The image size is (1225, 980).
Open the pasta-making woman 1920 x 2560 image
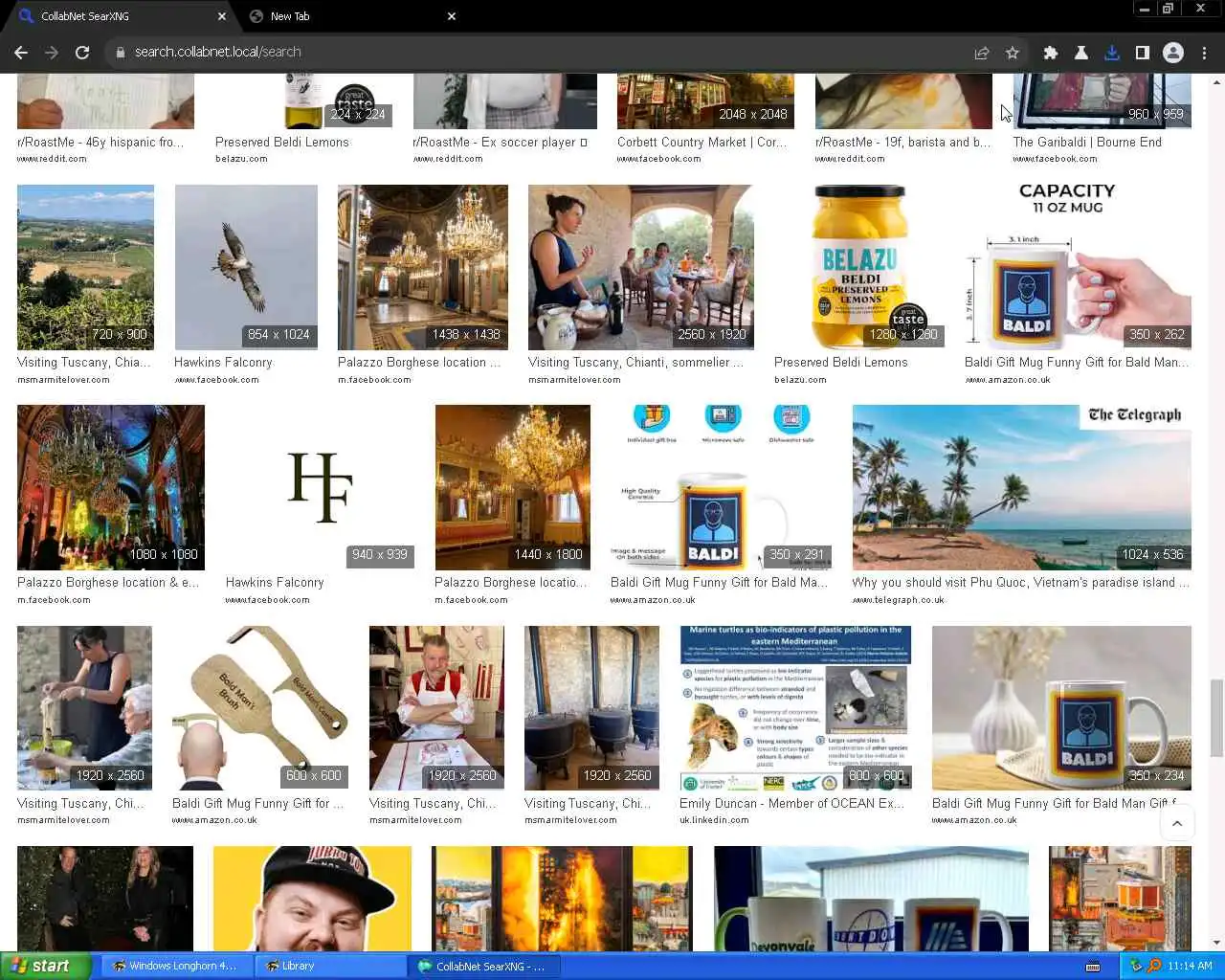tap(84, 708)
